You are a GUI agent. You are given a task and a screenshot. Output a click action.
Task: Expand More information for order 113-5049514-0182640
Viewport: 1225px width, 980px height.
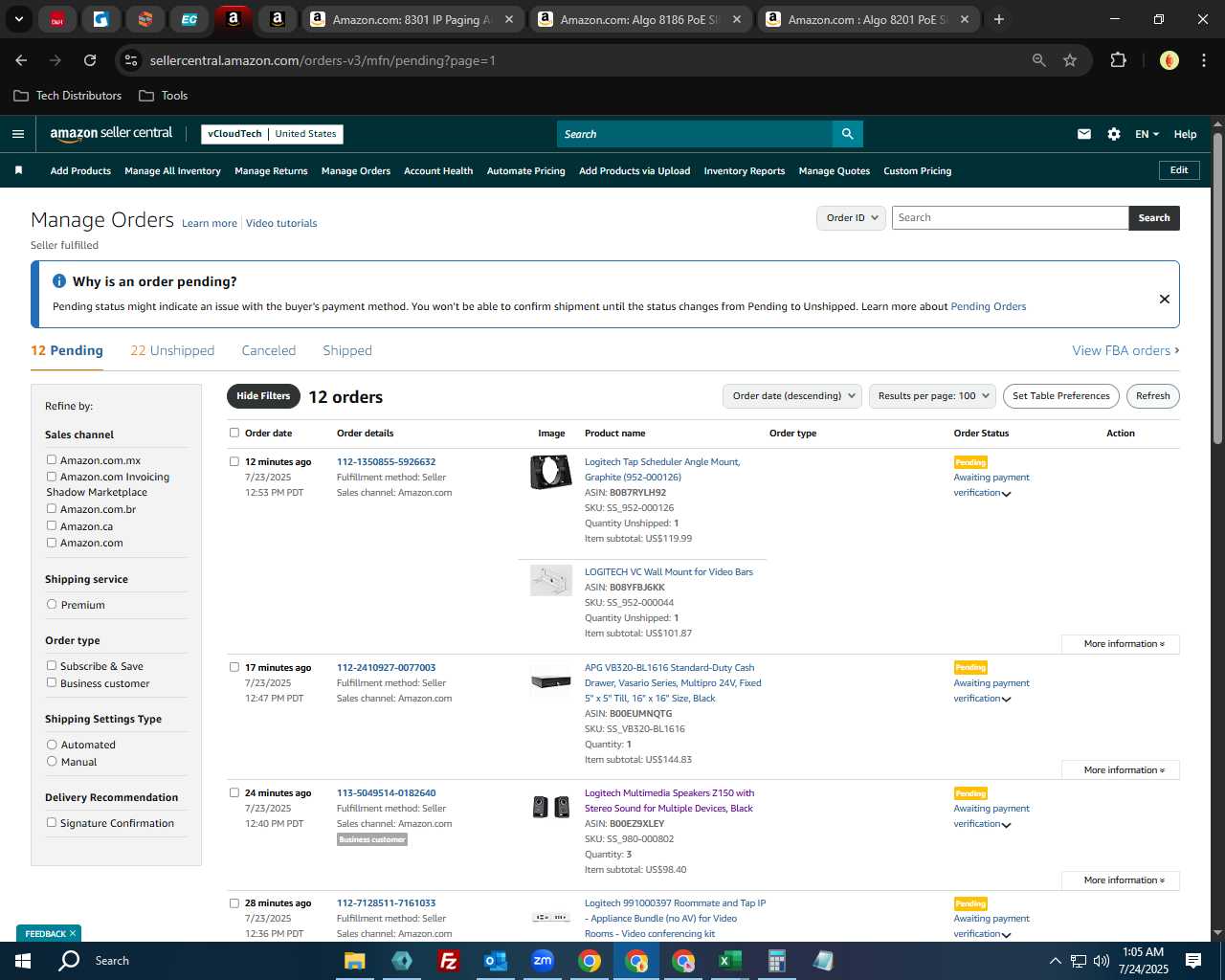click(1121, 880)
